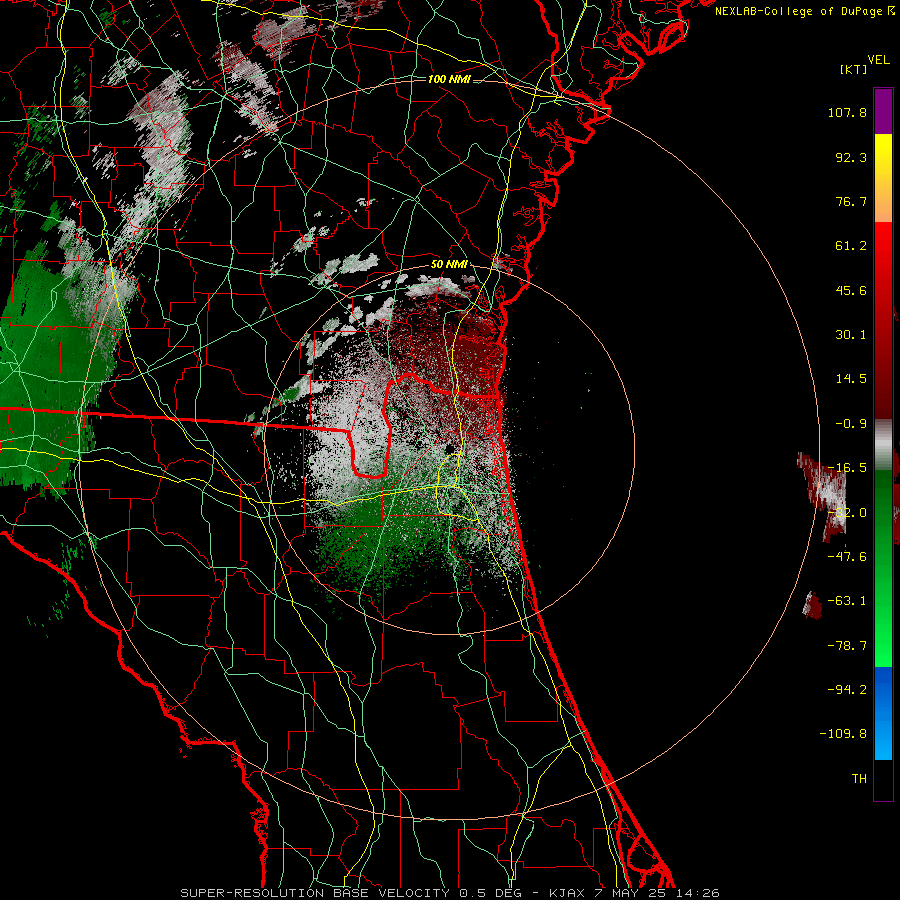Click the -16.5 scale value
900x900 pixels.
pos(847,468)
